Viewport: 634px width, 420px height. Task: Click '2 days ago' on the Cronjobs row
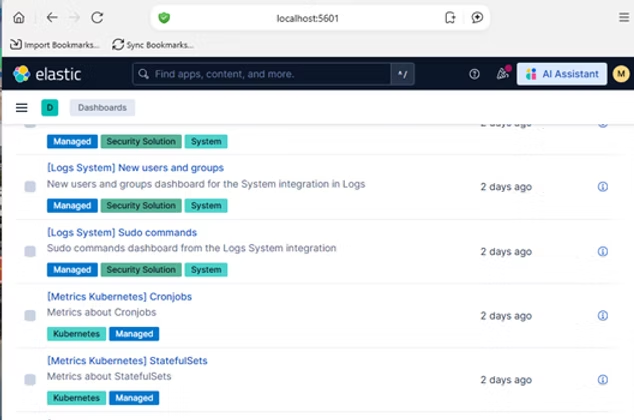click(506, 316)
